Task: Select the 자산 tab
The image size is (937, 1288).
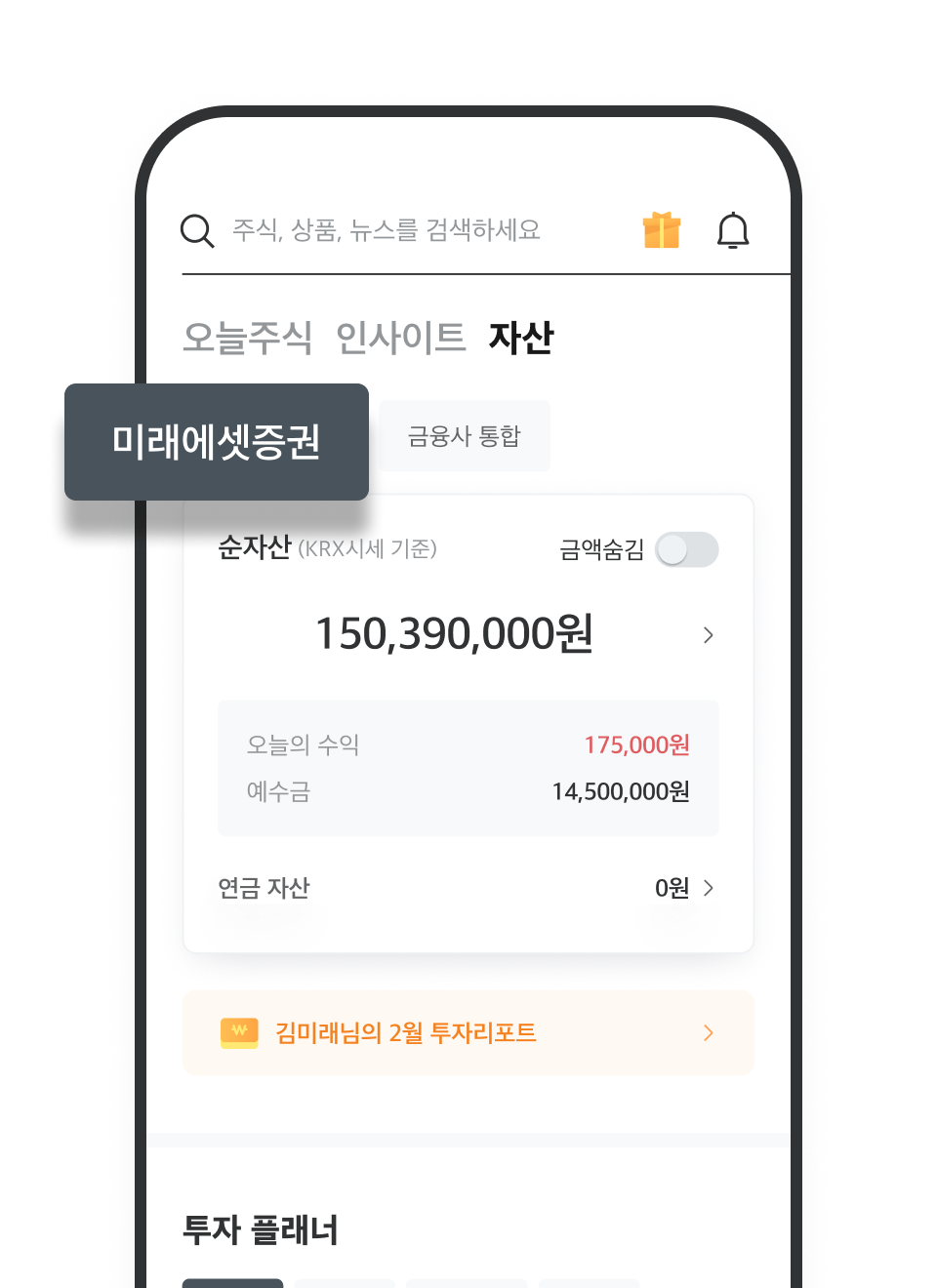Action: [521, 338]
